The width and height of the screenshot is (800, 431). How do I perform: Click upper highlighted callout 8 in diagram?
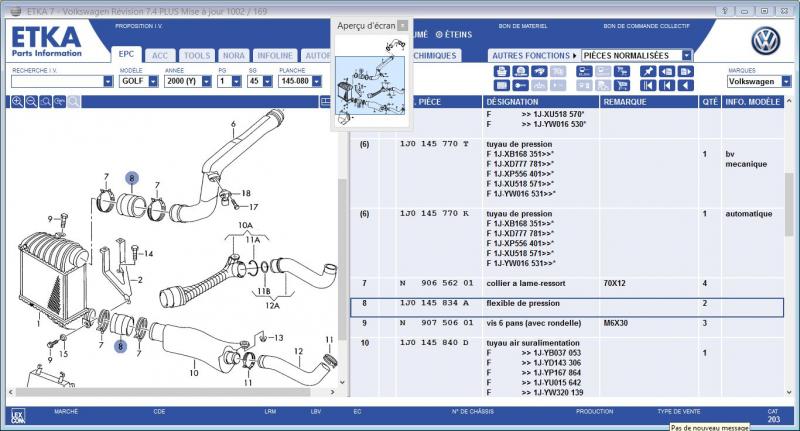(132, 178)
